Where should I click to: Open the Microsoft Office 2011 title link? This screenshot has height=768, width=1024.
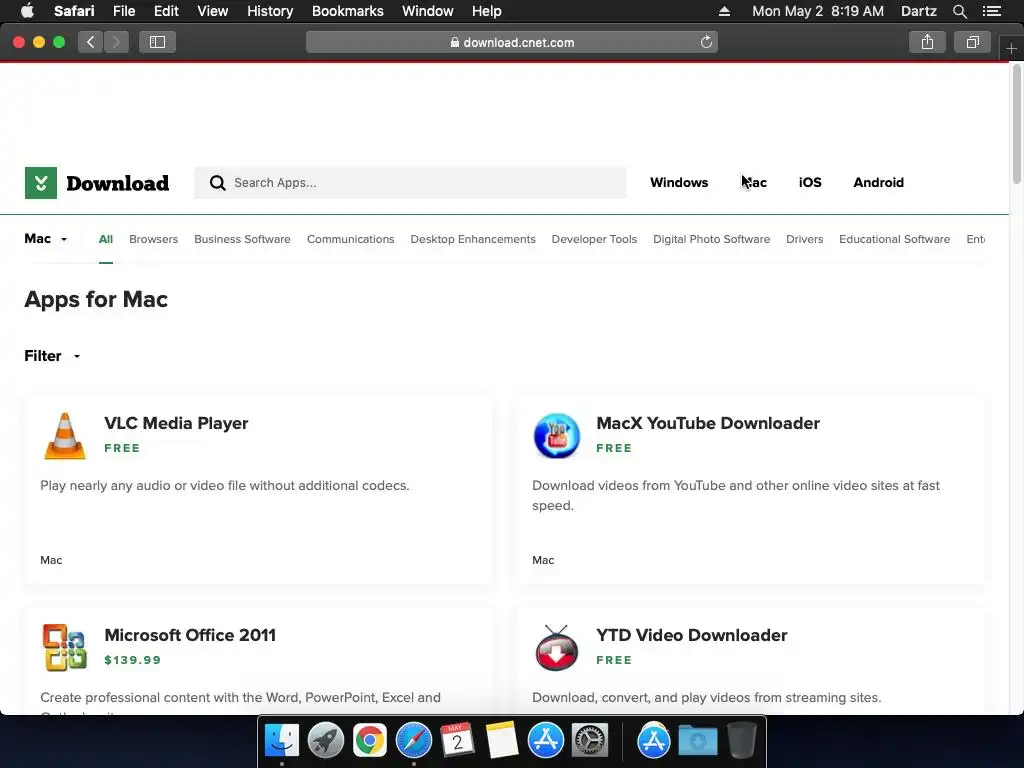(190, 635)
